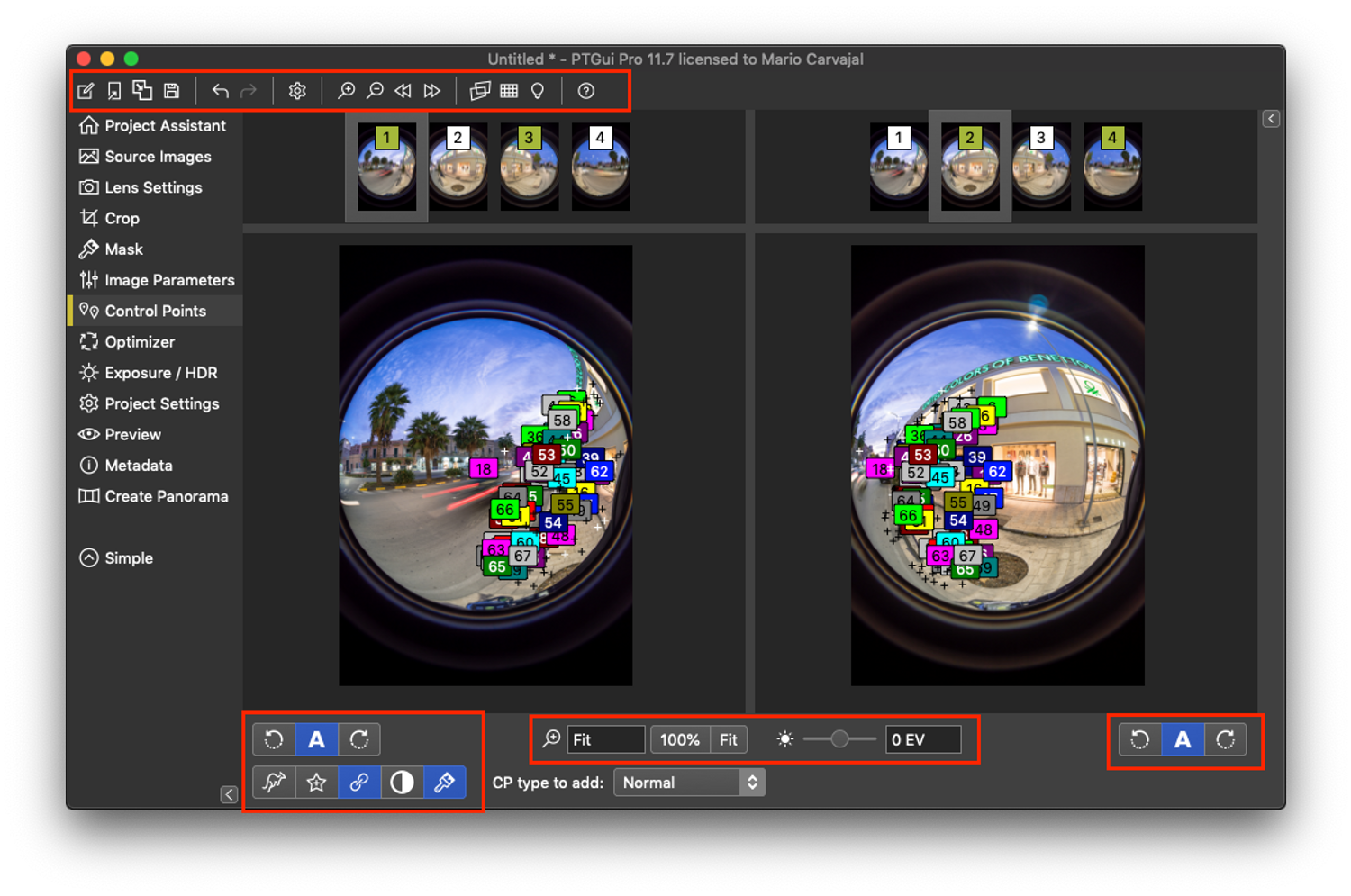Toggle auto-rotate A for the right image
The height and width of the screenshot is (896, 1351).
[x=1183, y=740]
